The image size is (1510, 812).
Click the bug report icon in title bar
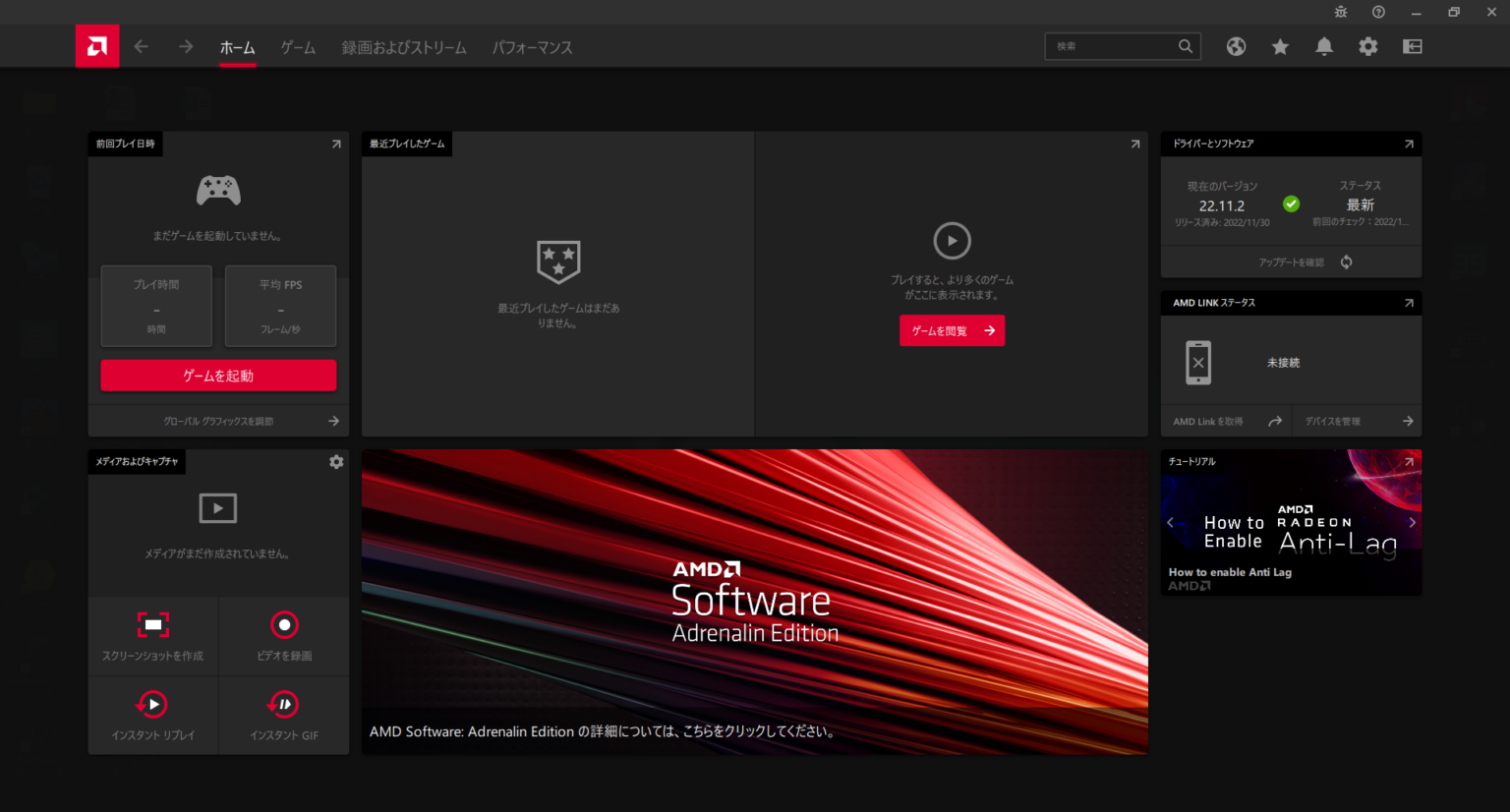1341,12
